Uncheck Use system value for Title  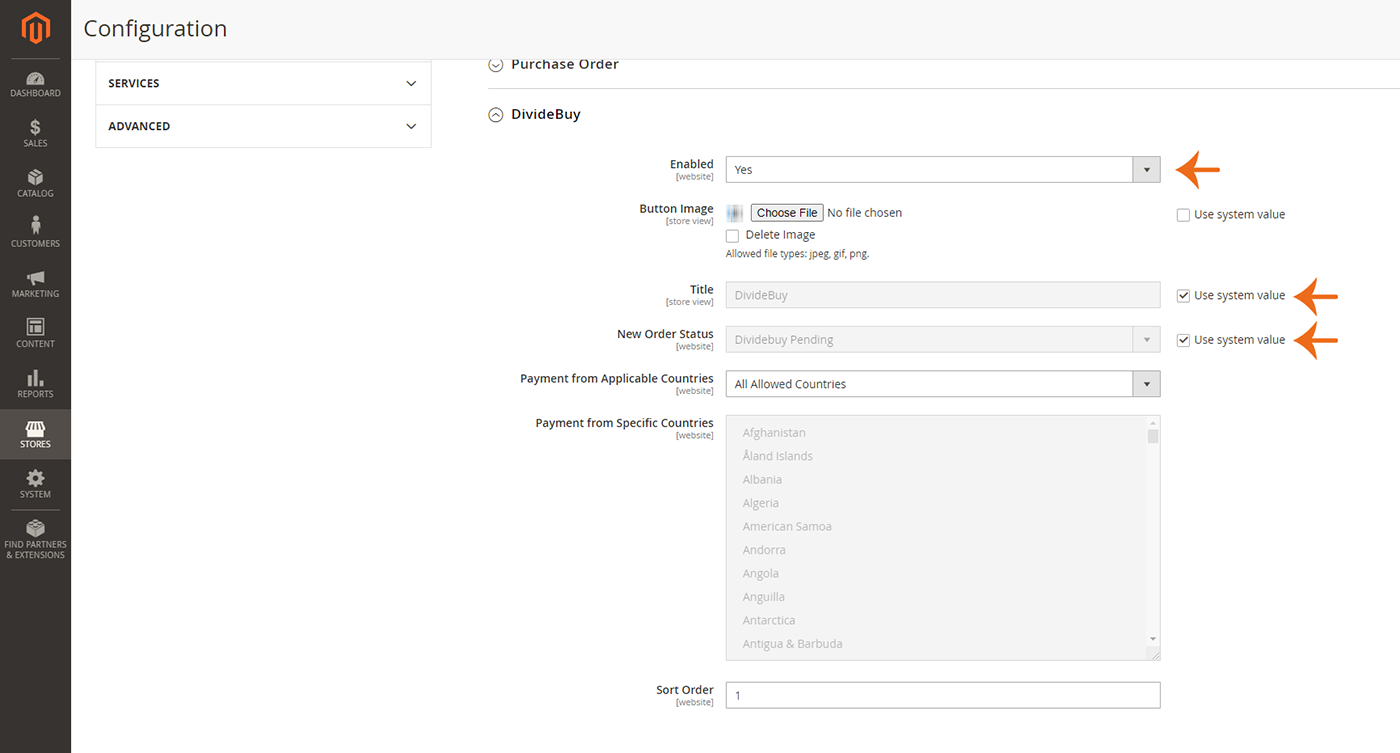(1183, 296)
